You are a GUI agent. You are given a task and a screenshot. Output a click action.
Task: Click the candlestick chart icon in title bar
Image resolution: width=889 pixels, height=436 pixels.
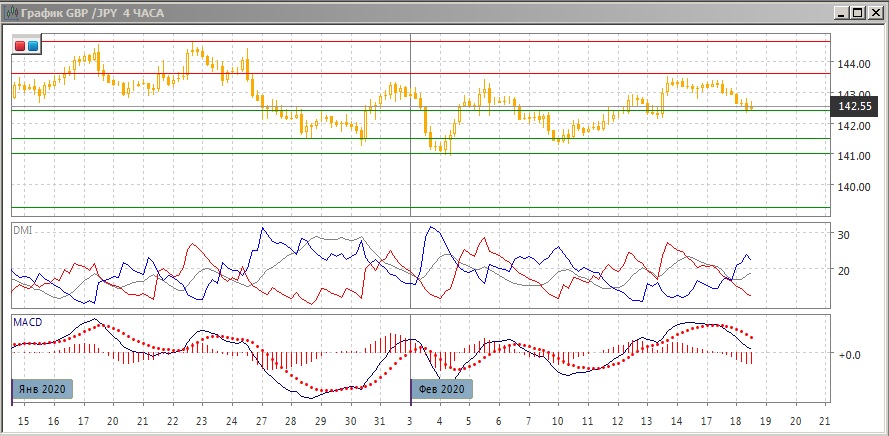[x=10, y=12]
